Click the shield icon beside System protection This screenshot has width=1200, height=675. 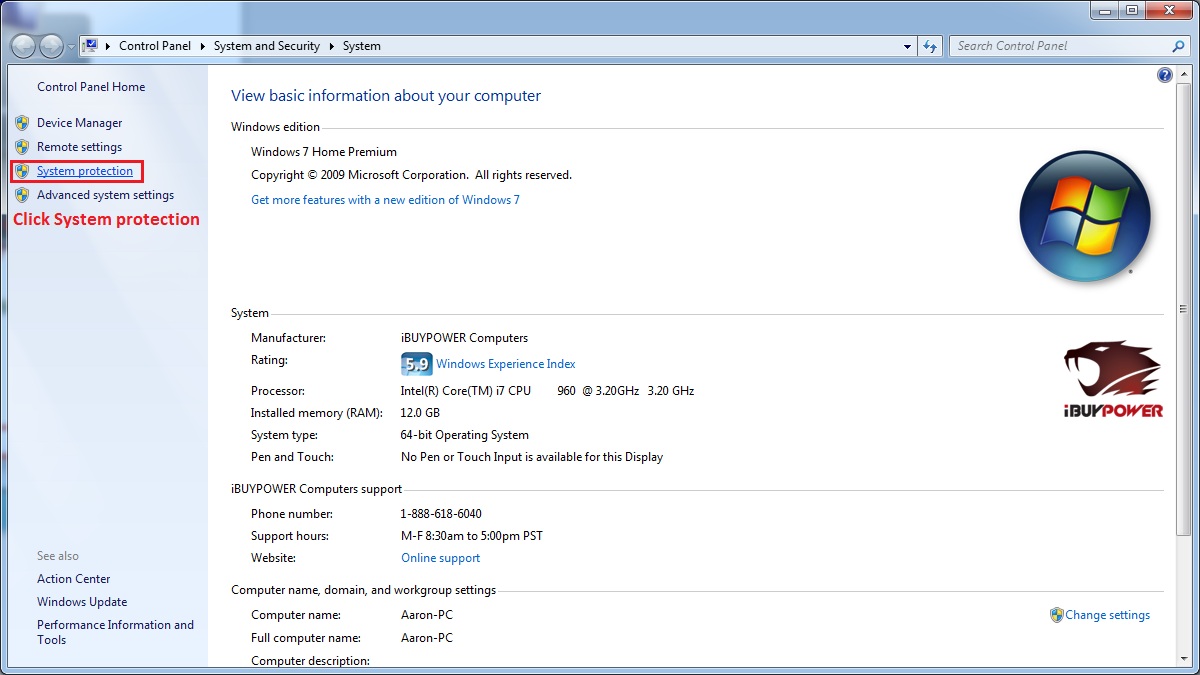22,171
